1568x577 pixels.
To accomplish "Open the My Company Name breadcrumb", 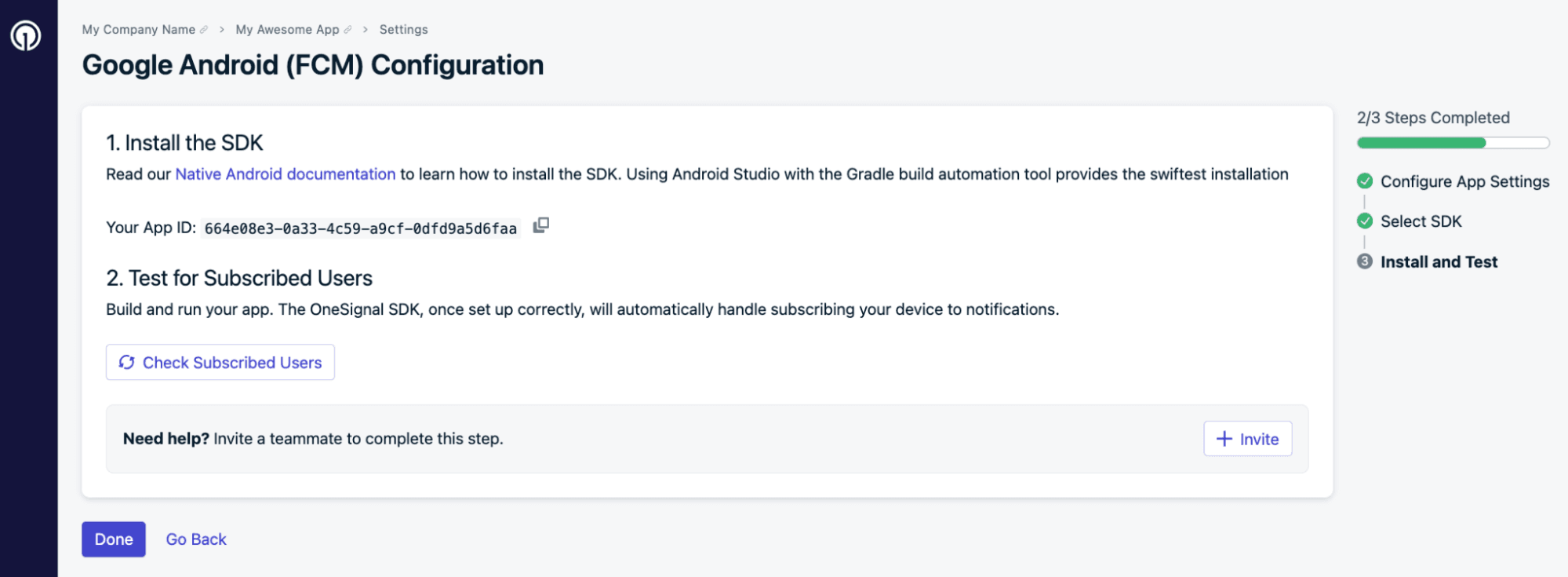I will [139, 30].
